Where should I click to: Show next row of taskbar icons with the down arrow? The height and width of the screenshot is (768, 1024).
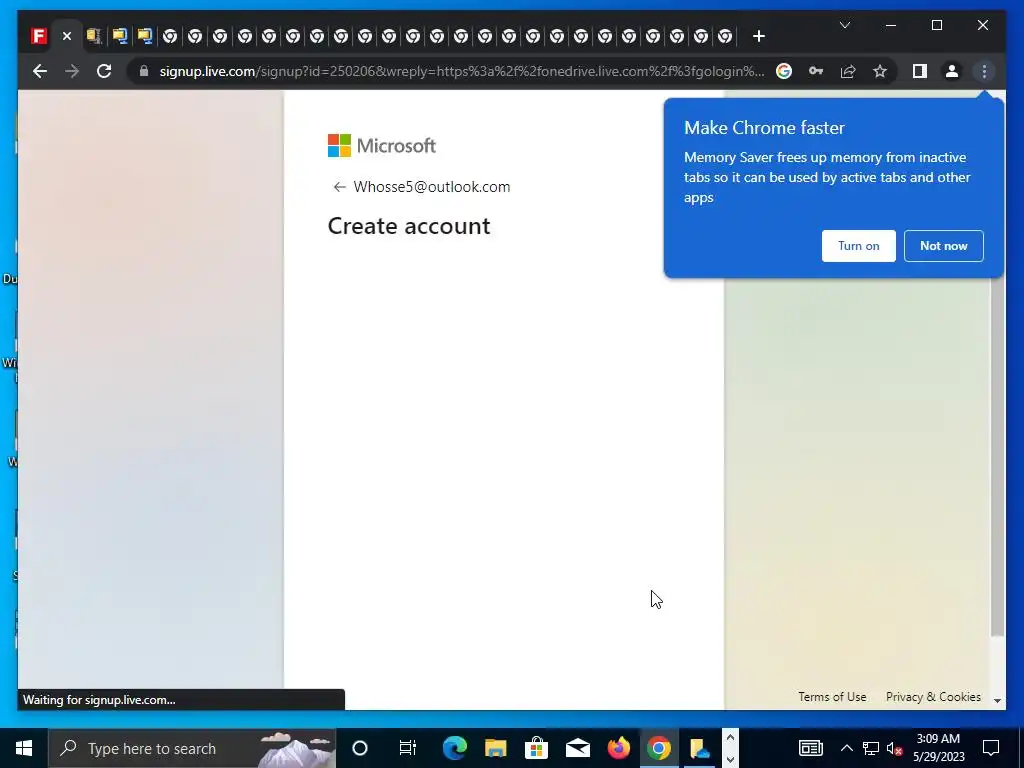click(x=730, y=759)
